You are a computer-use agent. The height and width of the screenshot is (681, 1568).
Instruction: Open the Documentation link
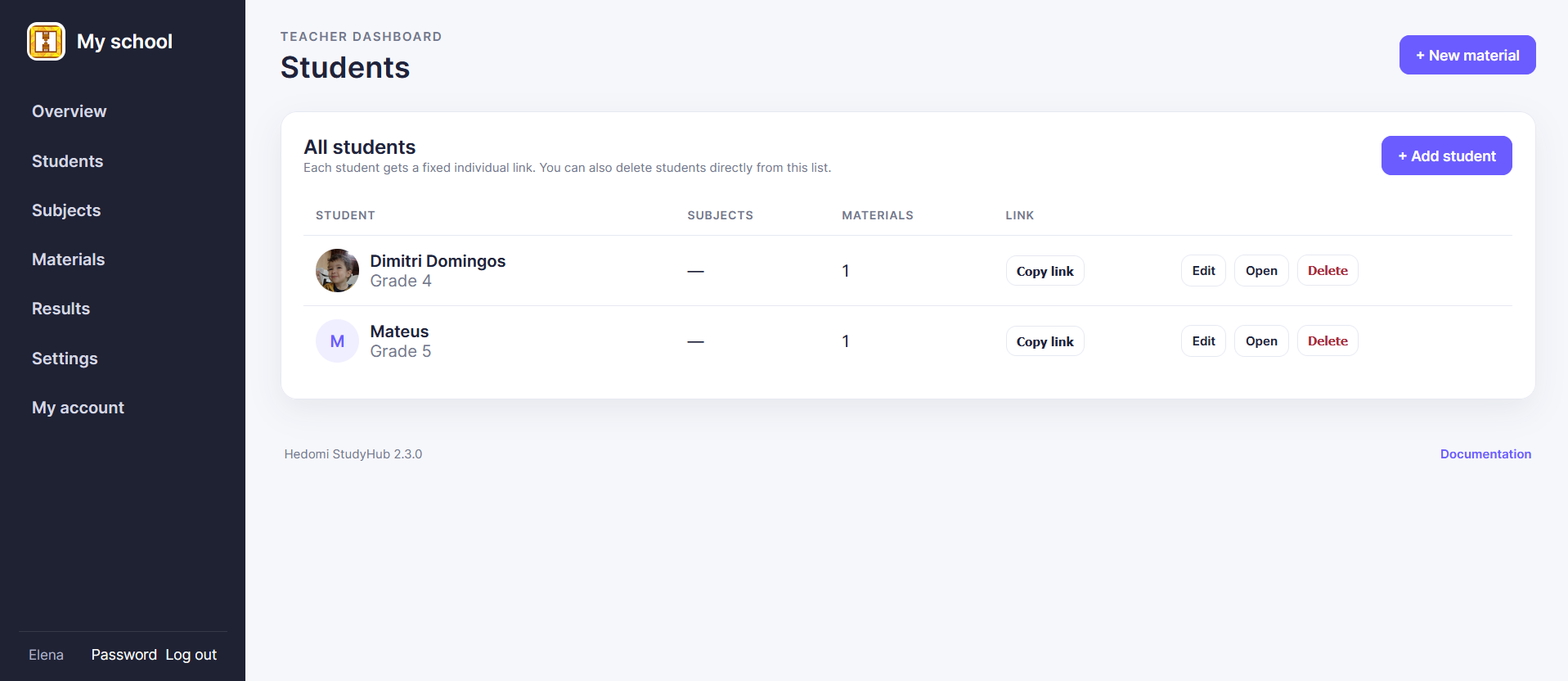coord(1485,454)
